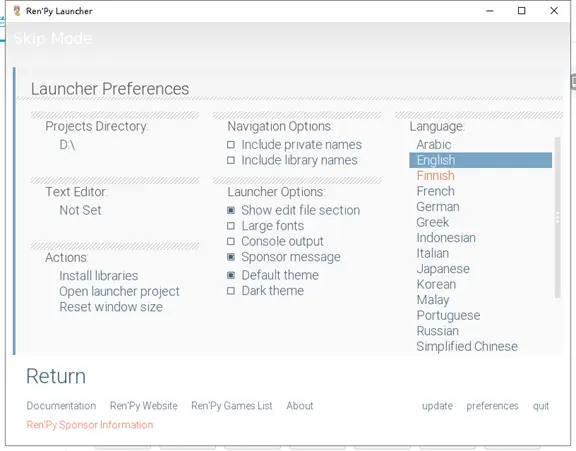This screenshot has width=576, height=451.
Task: Click Reset window size action
Action: [111, 307]
